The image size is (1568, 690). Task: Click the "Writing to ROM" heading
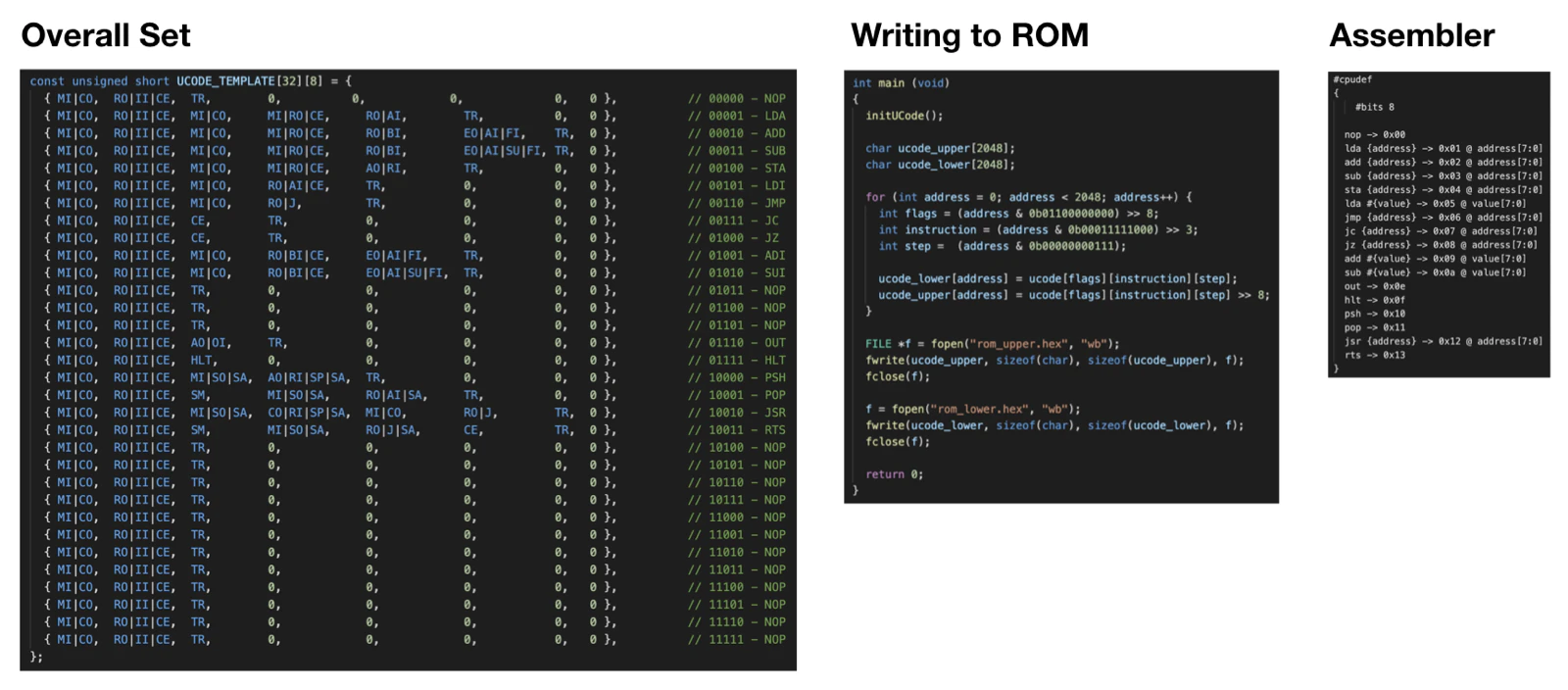tap(969, 35)
